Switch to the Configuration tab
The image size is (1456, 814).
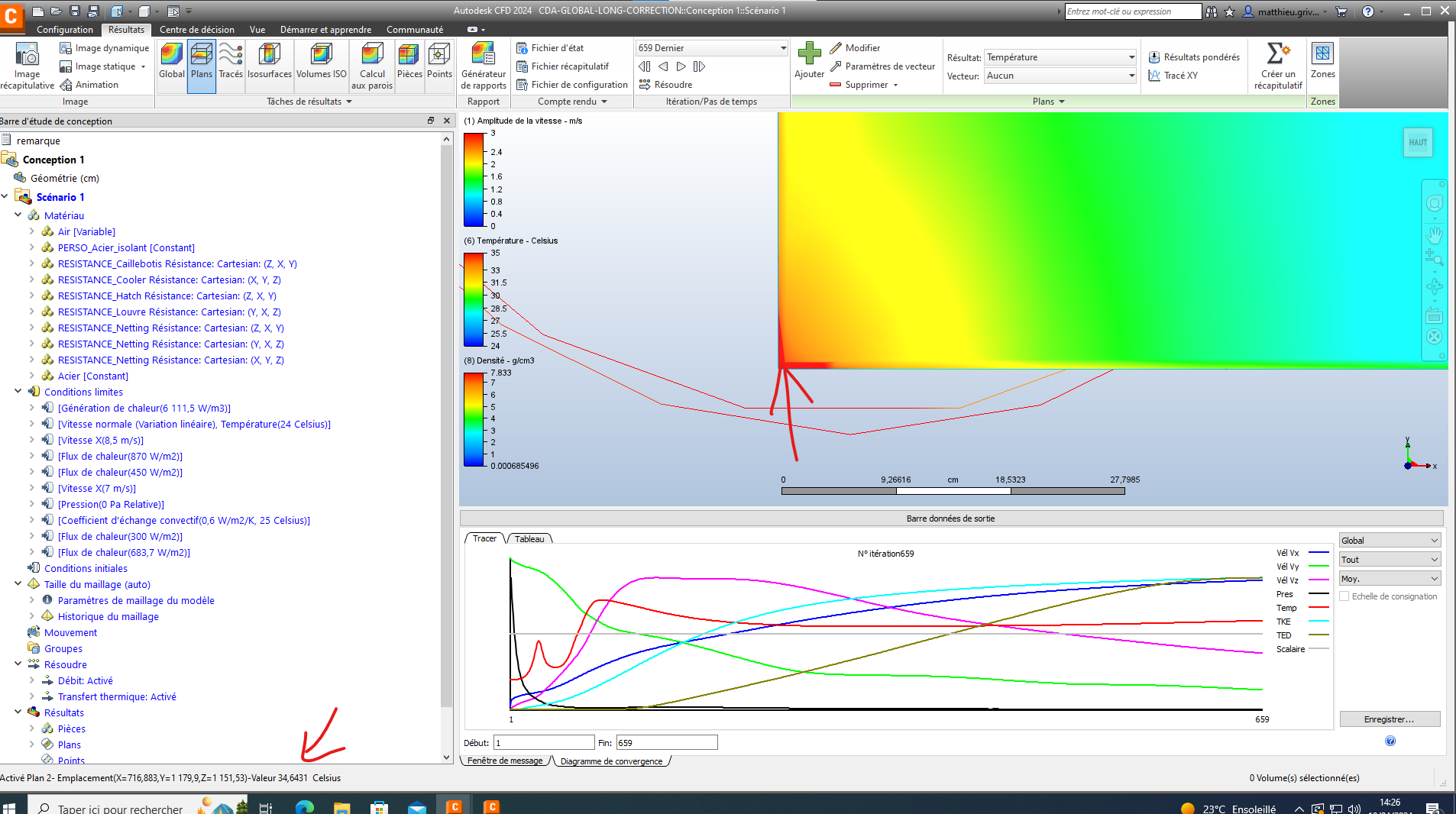click(x=64, y=30)
